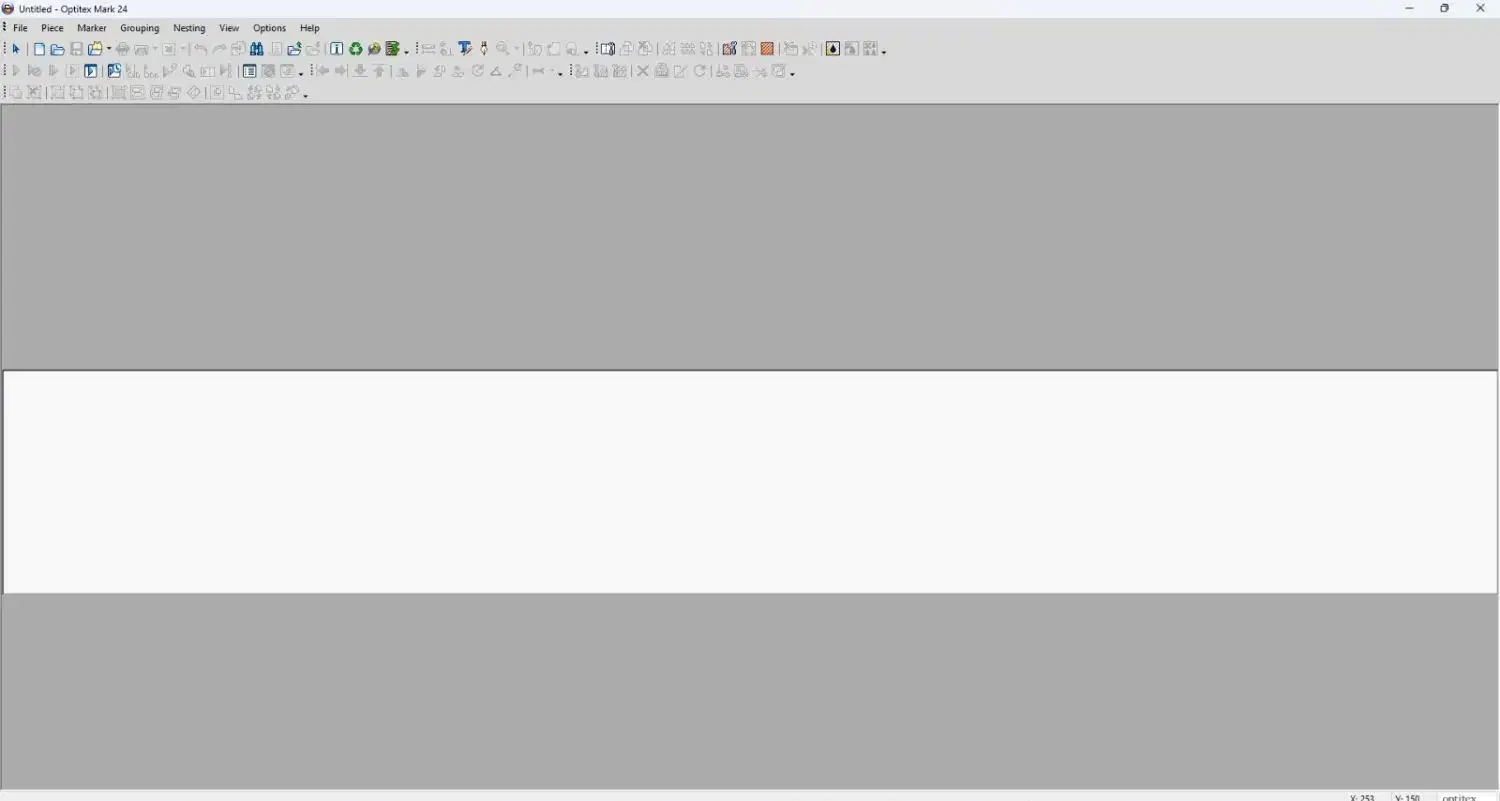Open the Nesting menu
Screen dimensions: 1500x801
pyautogui.click(x=189, y=28)
